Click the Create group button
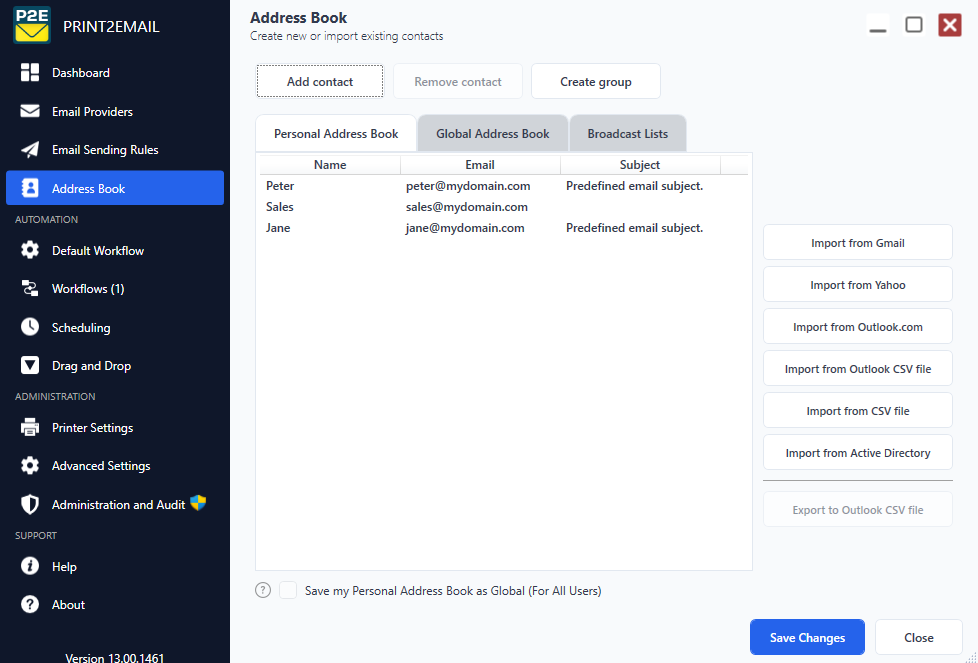The width and height of the screenshot is (978, 663). pos(596,81)
